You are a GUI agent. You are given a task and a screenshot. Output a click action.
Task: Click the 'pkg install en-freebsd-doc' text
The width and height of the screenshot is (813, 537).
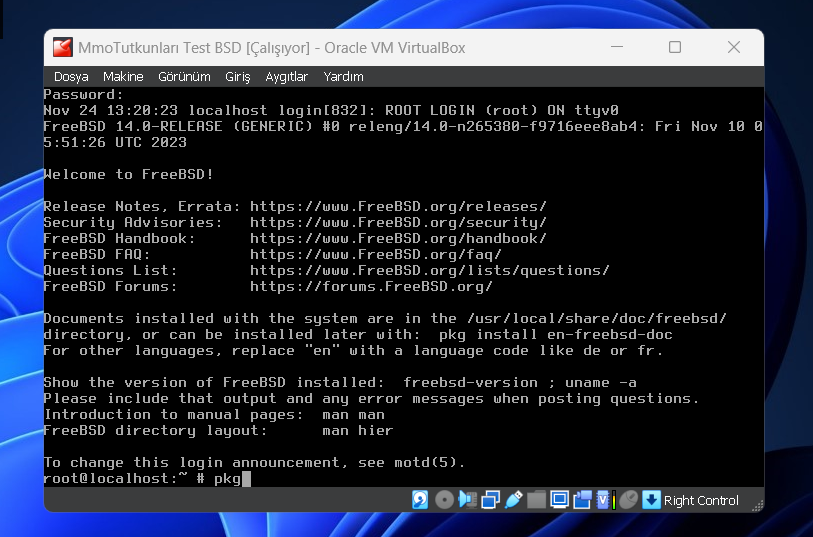coord(556,334)
